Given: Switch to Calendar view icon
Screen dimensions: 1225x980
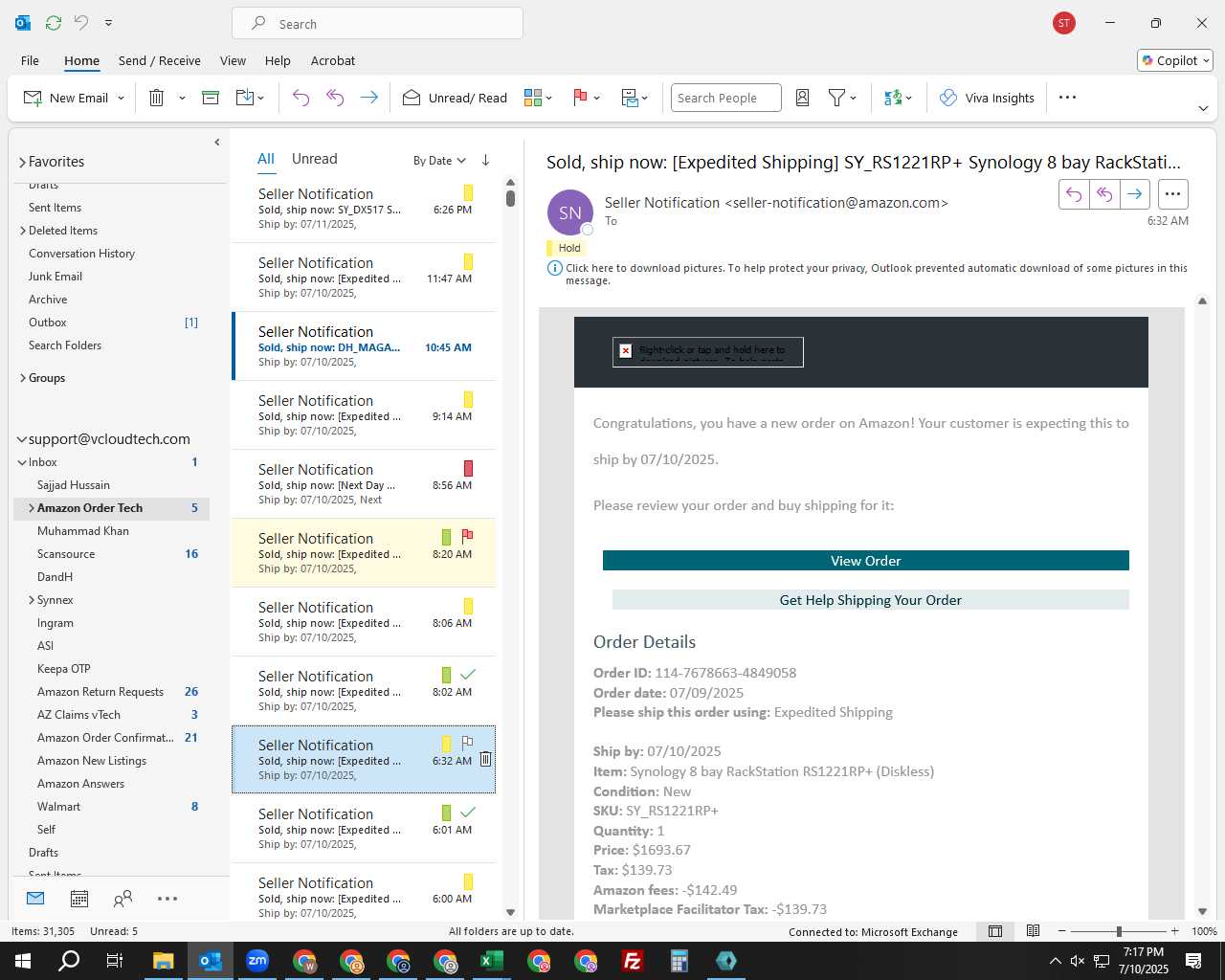Looking at the screenshot, I should [79, 899].
